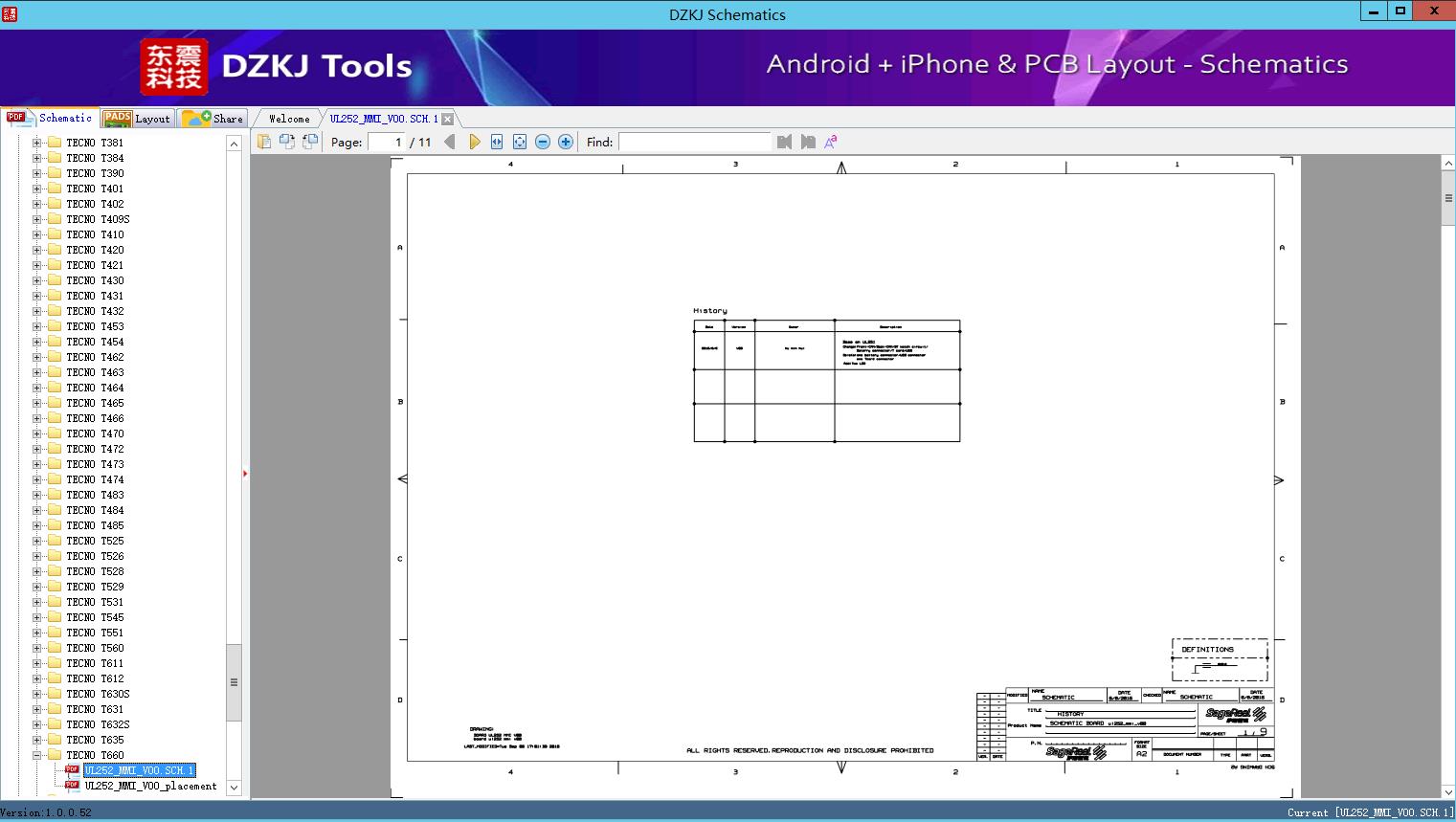Click the UL252_MMI_V00_placement PDF file icon
The height and width of the screenshot is (822, 1456).
72,786
